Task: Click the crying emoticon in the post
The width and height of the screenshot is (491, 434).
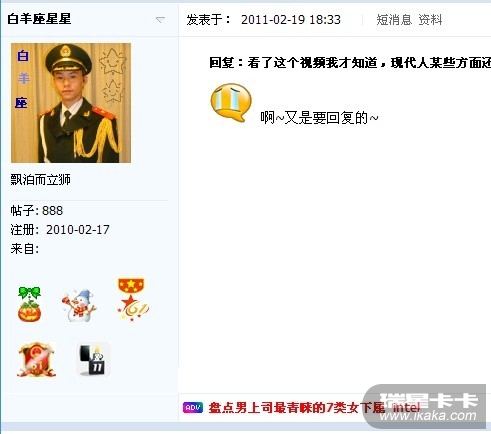Action: 231,103
